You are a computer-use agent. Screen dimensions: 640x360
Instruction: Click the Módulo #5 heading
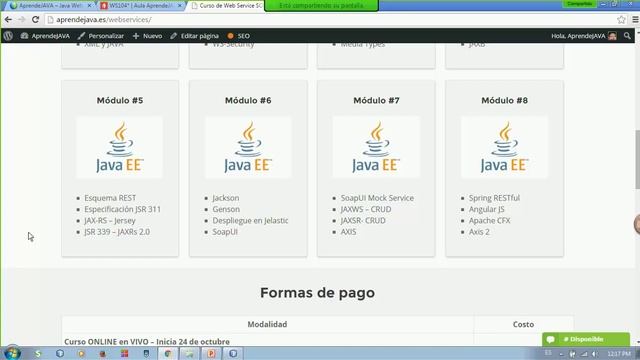tap(120, 100)
